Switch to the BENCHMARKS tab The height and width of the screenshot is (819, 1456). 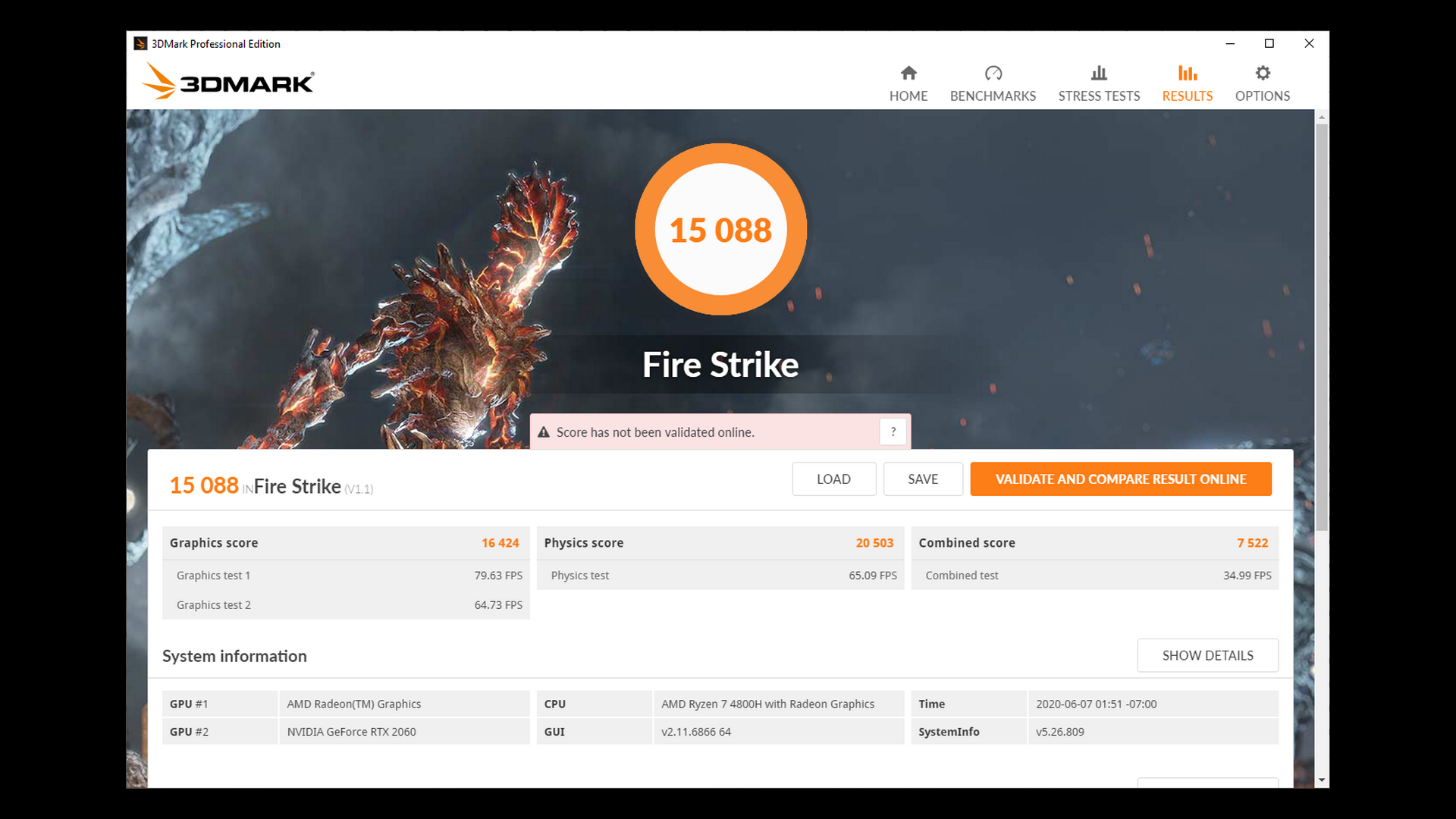click(993, 96)
